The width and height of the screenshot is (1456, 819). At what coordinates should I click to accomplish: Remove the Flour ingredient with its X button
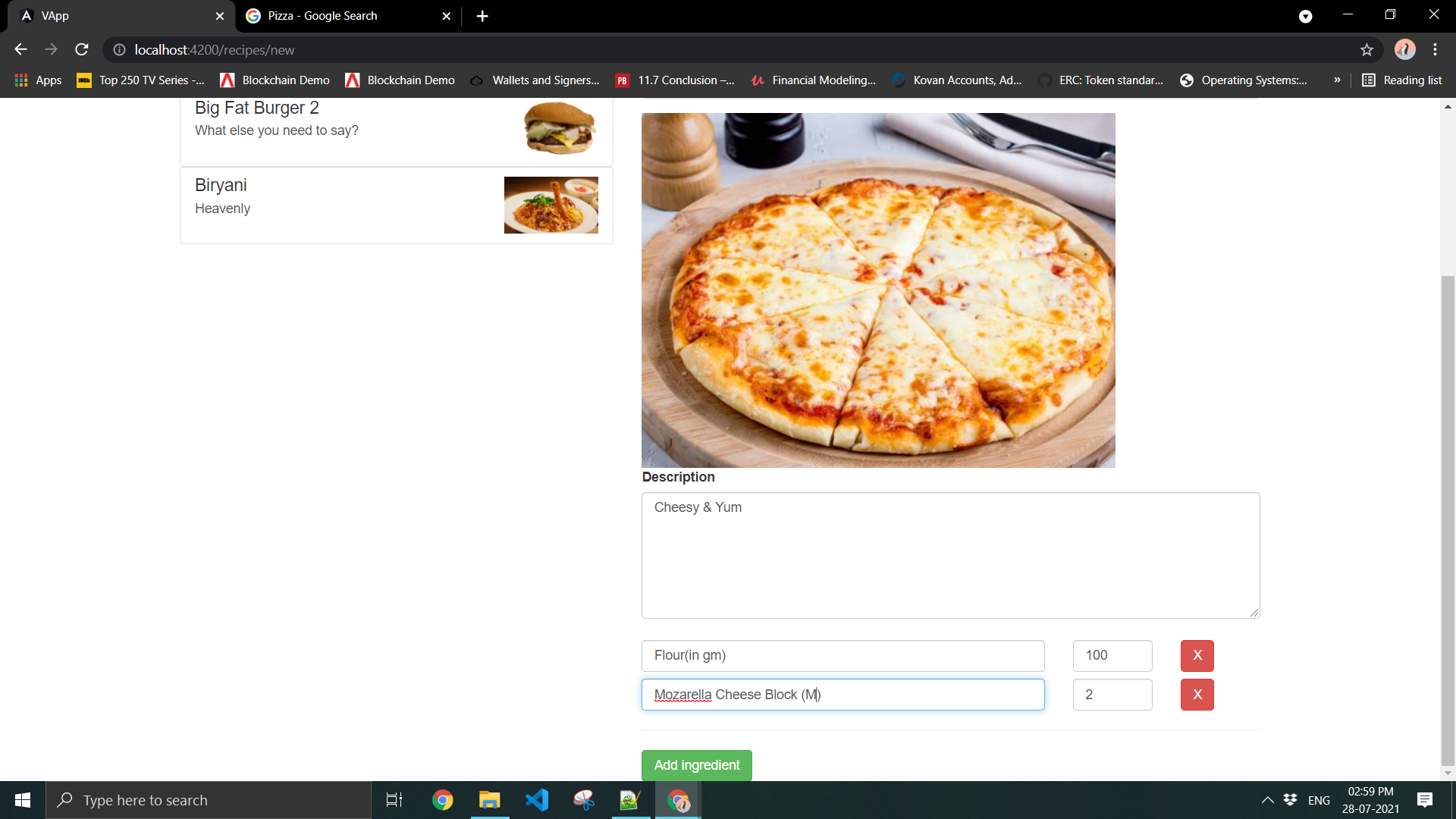(x=1197, y=655)
